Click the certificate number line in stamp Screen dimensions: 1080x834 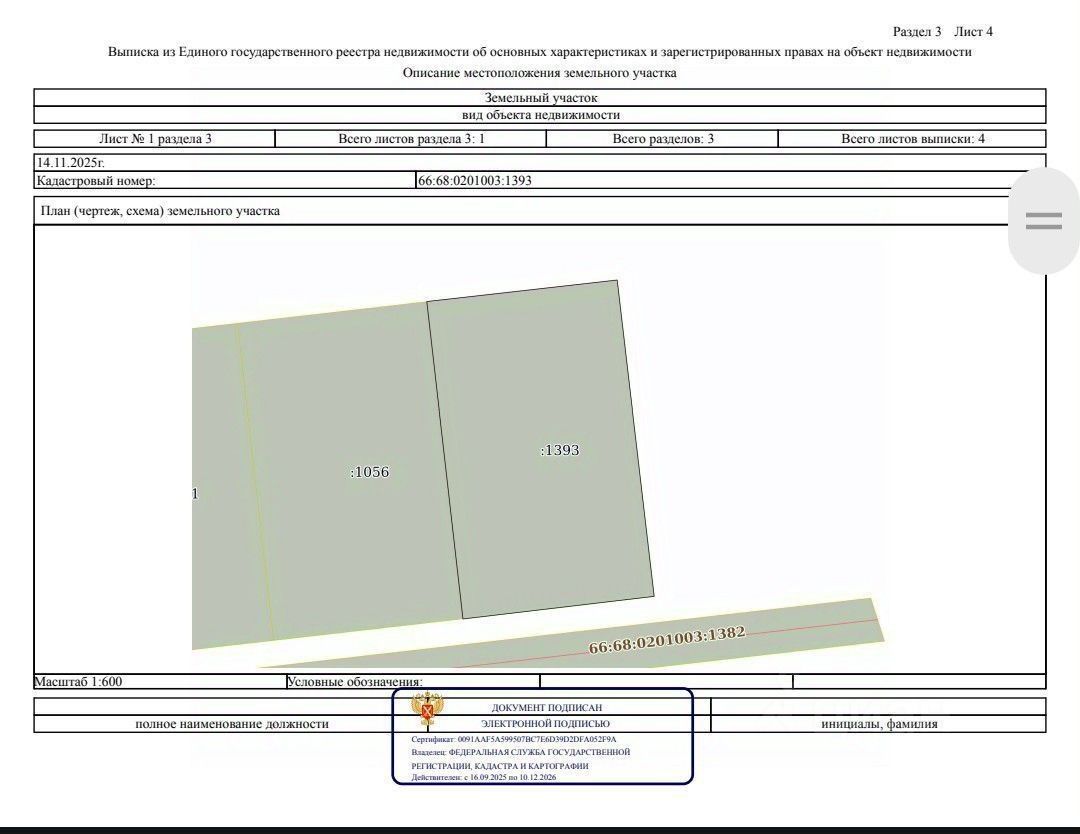click(514, 740)
